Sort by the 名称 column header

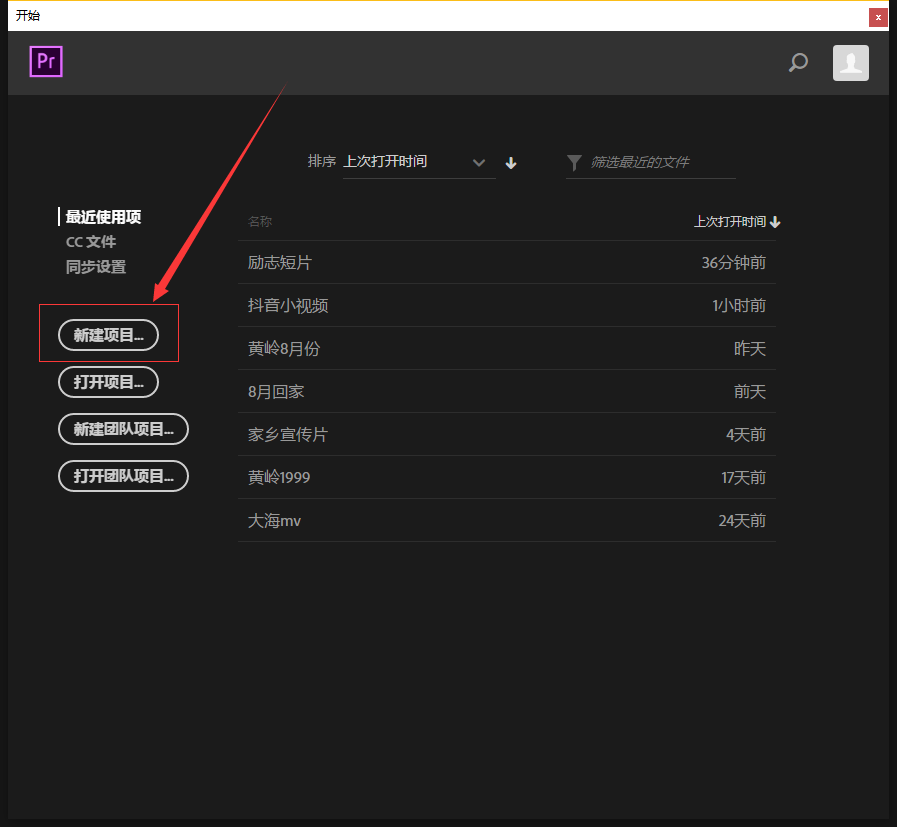pyautogui.click(x=260, y=221)
